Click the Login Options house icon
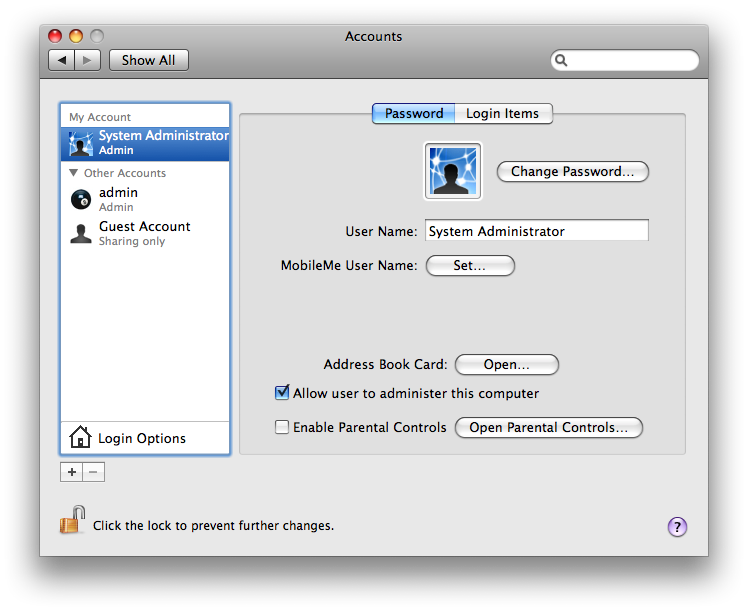 pyautogui.click(x=80, y=438)
